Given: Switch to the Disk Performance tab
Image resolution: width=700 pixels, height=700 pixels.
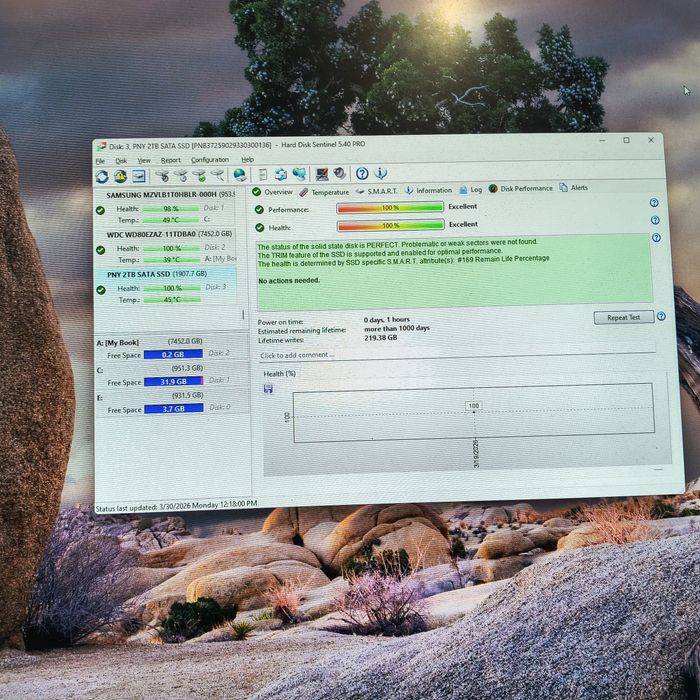Looking at the screenshot, I should coord(521,188).
